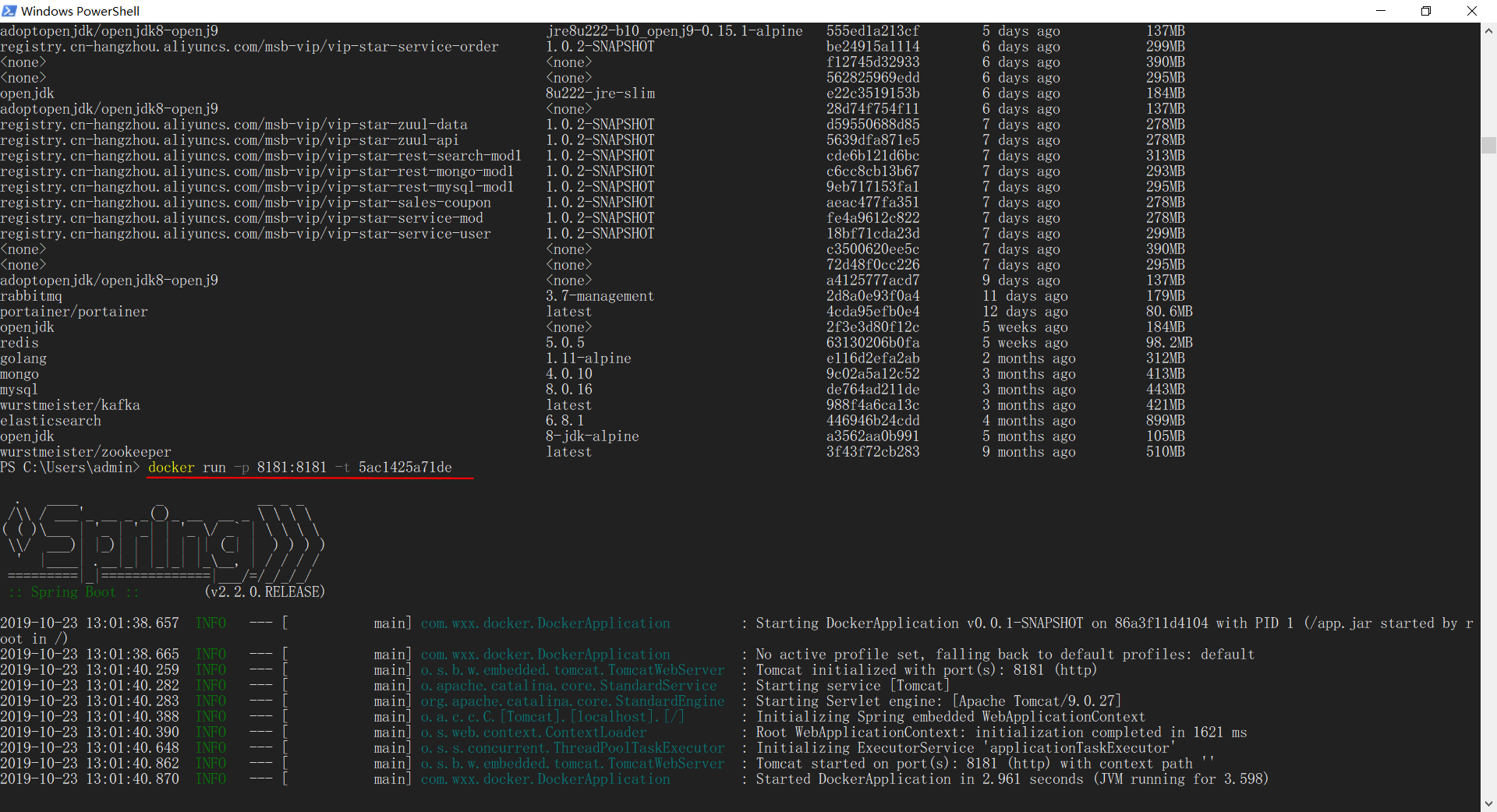Close the Windows PowerShell window

click(x=1472, y=11)
